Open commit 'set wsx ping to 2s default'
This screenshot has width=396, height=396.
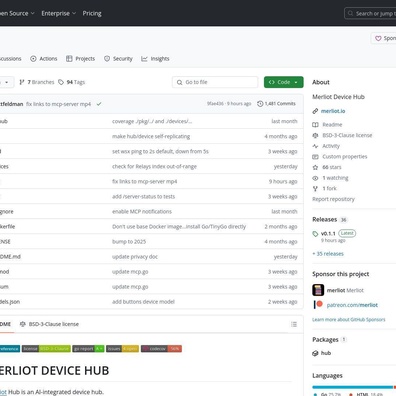pyautogui.click(x=160, y=151)
